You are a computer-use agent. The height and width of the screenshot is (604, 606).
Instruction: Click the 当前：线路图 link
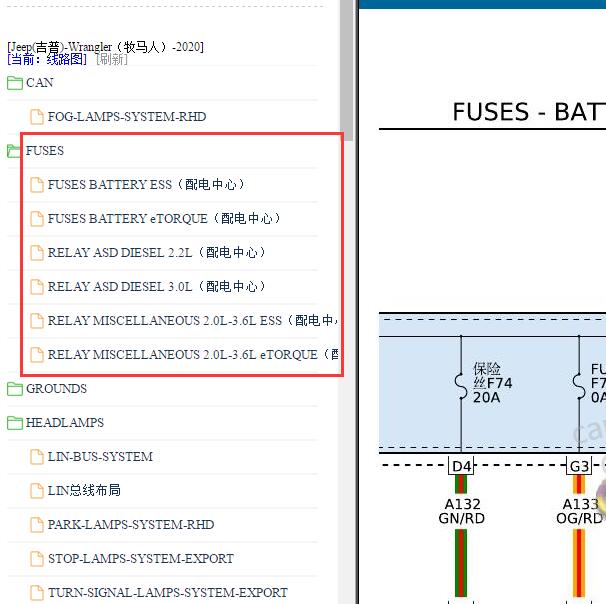point(47,60)
